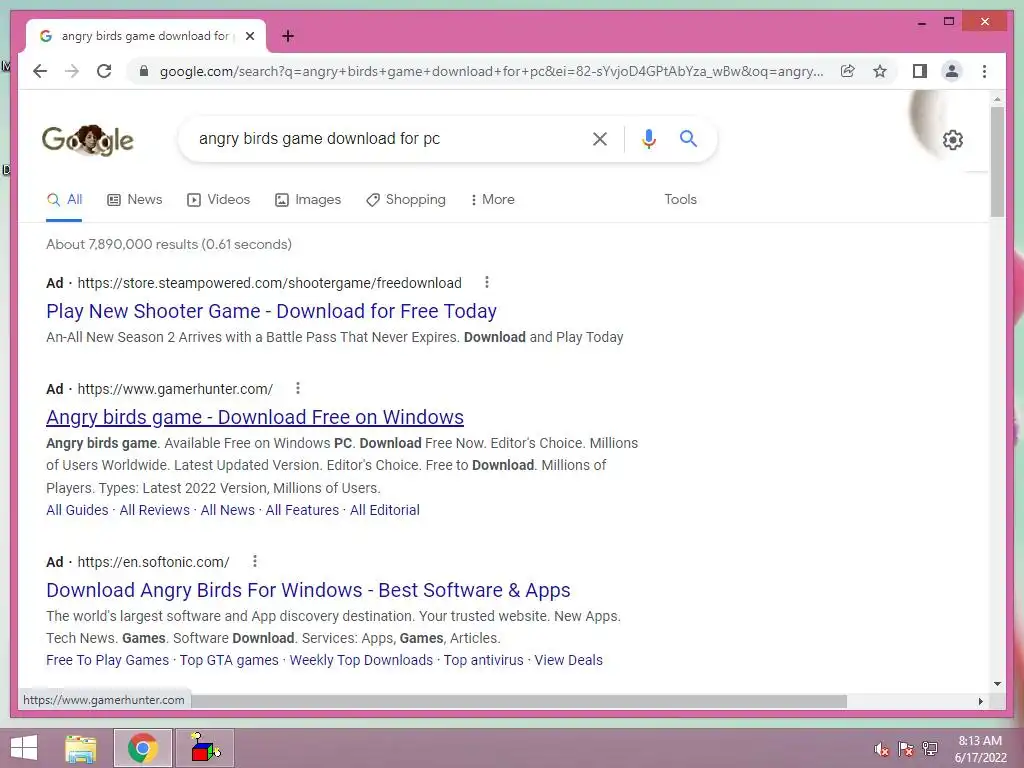This screenshot has height=768, width=1024.
Task: Click the scroll up arrow
Action: click(997, 99)
